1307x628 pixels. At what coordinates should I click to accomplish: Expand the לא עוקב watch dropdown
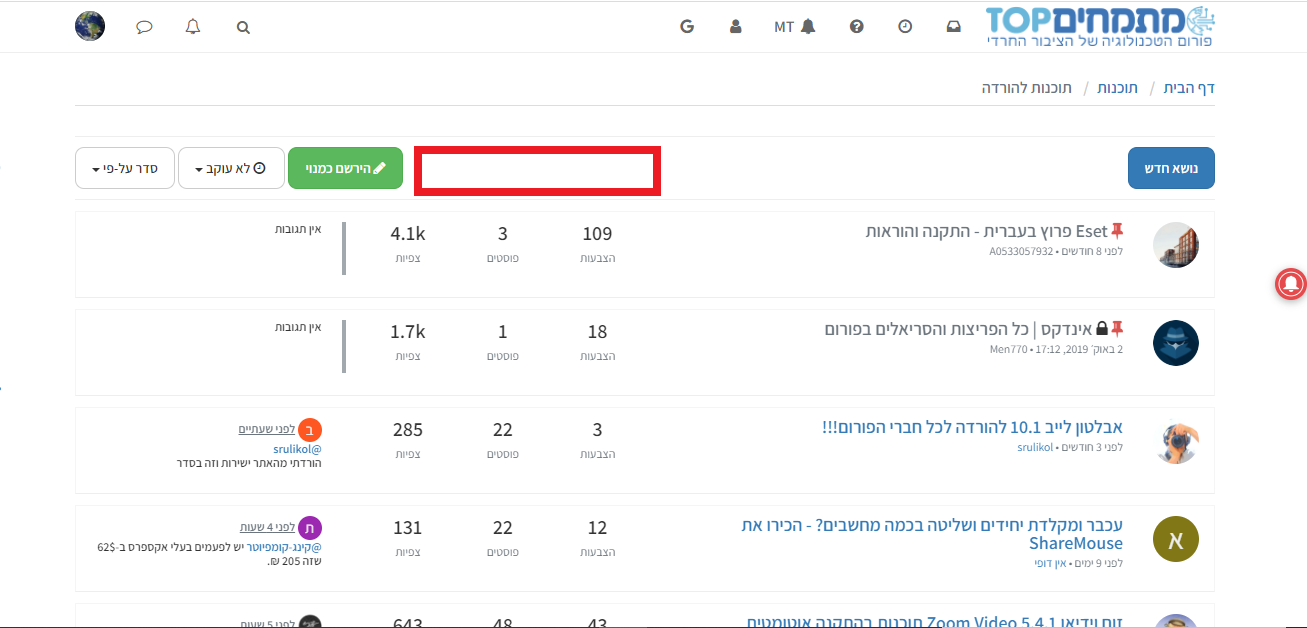231,168
